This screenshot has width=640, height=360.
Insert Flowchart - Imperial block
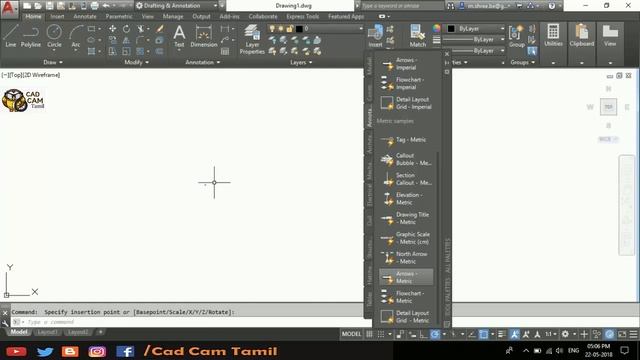point(406,83)
